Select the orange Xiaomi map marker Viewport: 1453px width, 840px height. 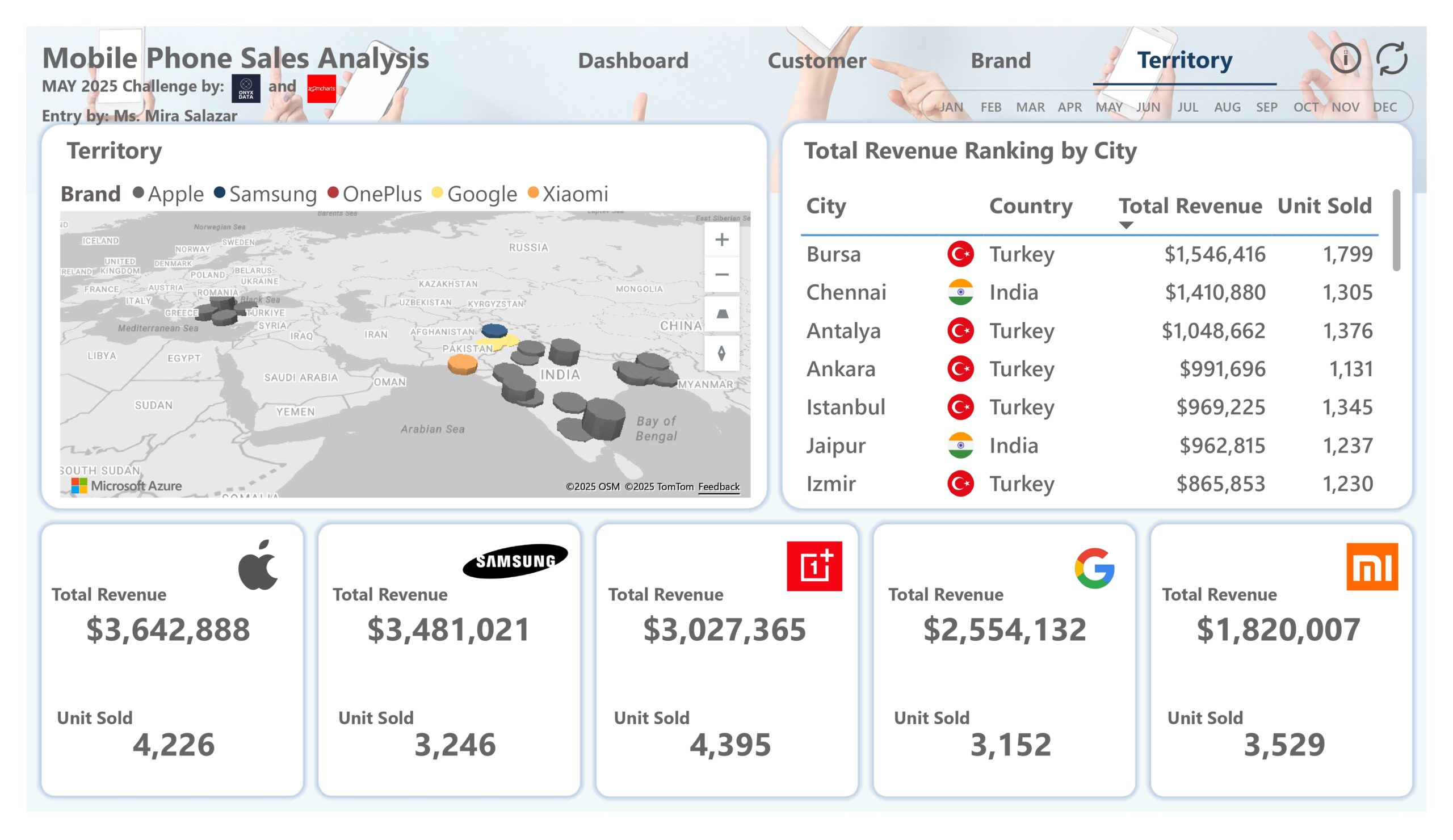tap(463, 365)
